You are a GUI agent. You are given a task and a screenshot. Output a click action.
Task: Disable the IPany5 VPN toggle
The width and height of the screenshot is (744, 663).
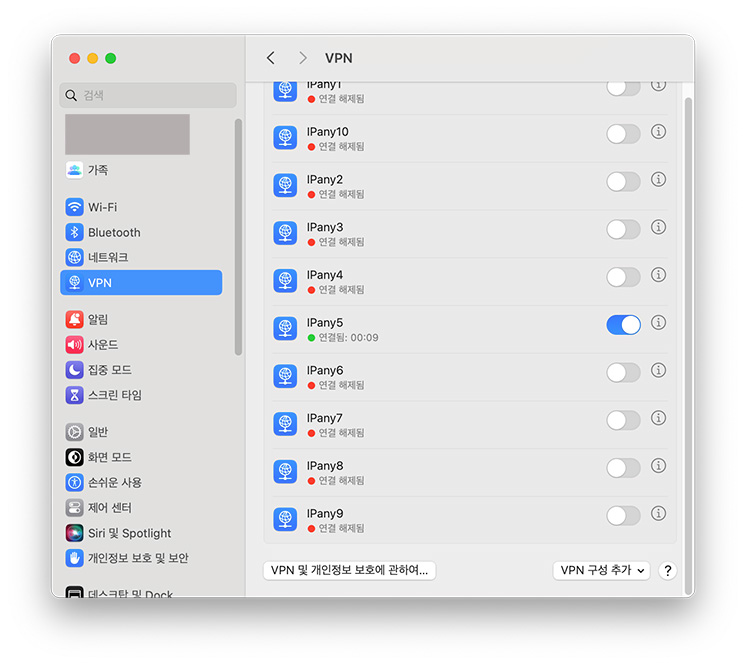pyautogui.click(x=623, y=325)
